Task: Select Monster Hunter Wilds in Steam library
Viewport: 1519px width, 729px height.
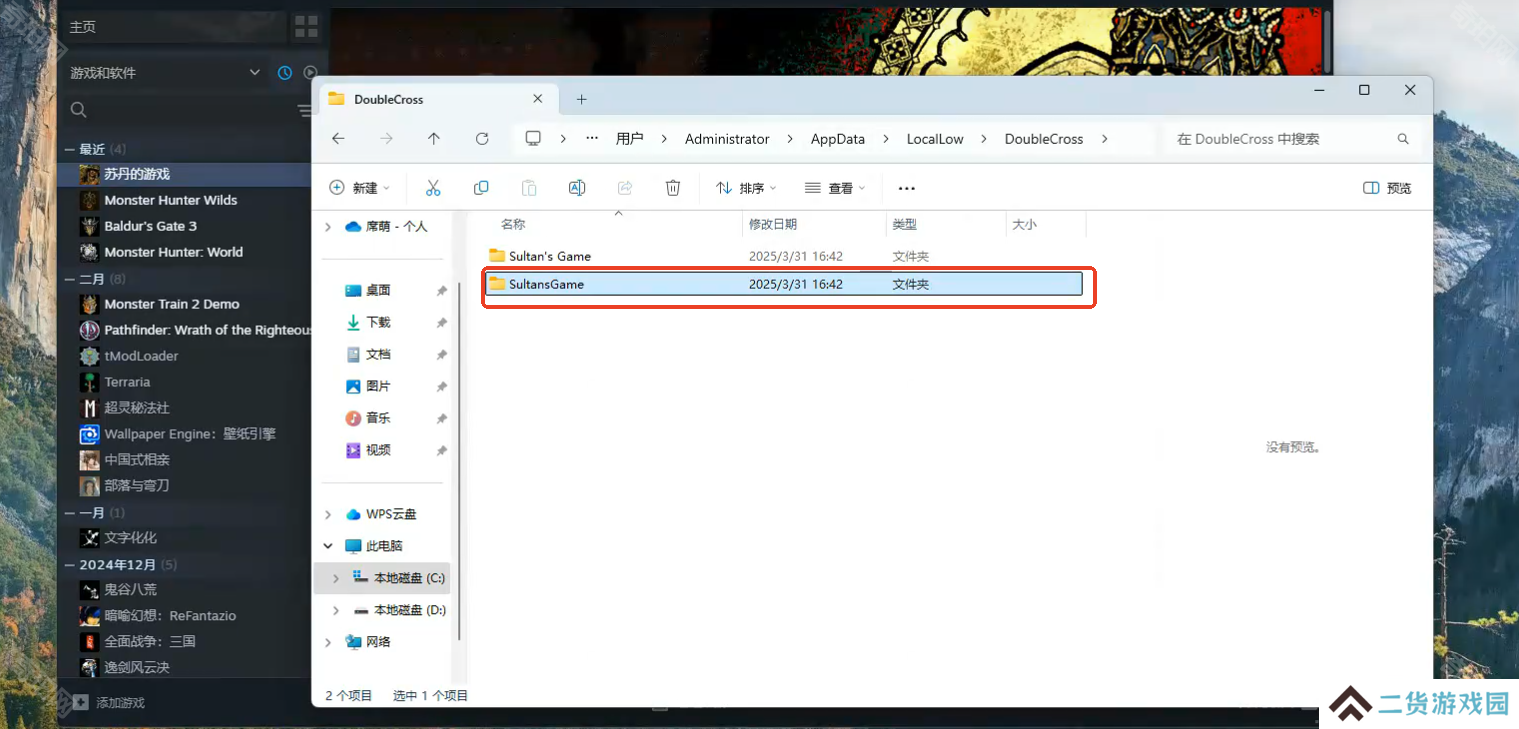Action: (x=171, y=200)
